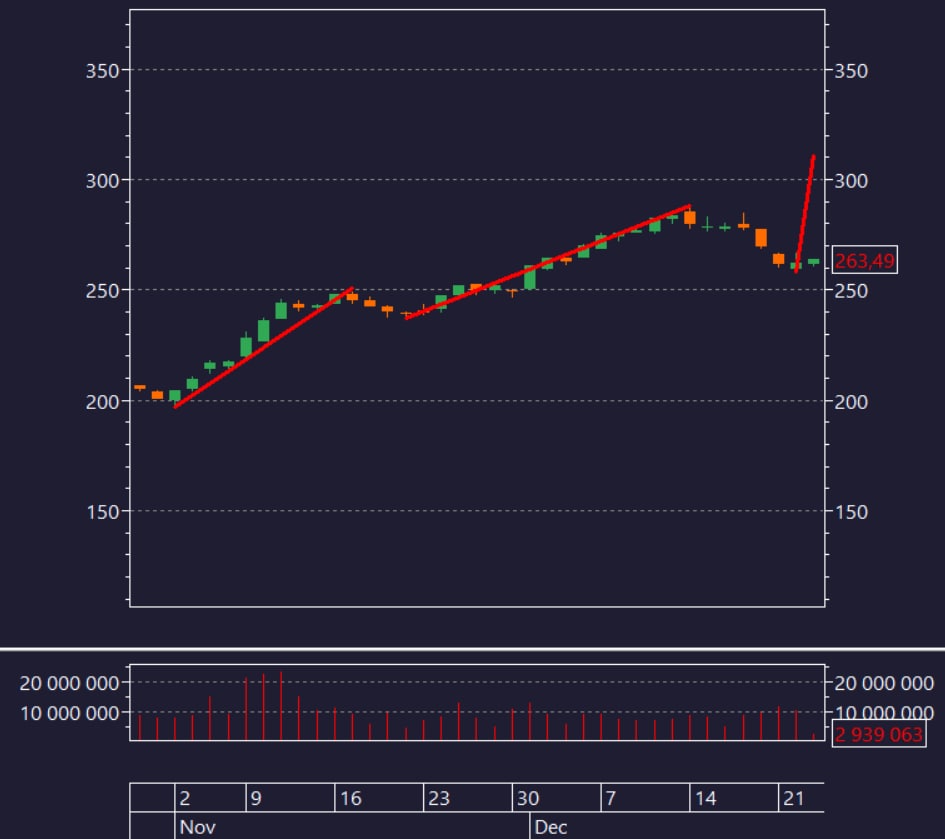
Task: Click the 250 label on left price axis
Action: [102, 291]
